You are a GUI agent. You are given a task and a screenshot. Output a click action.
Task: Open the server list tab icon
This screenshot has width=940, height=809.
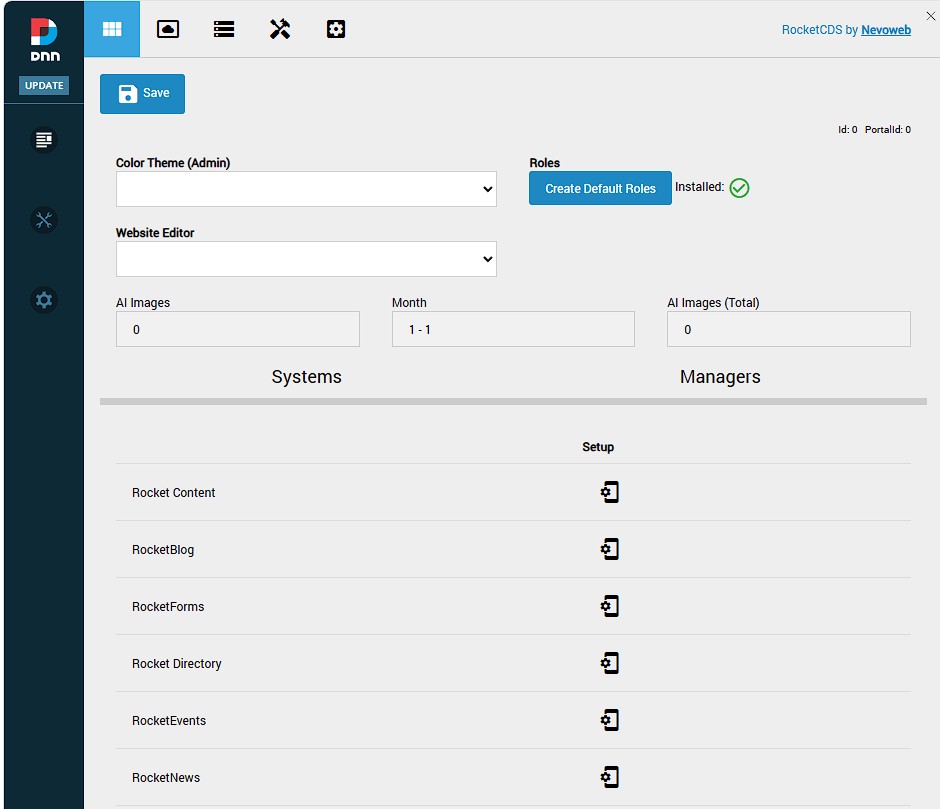224,29
